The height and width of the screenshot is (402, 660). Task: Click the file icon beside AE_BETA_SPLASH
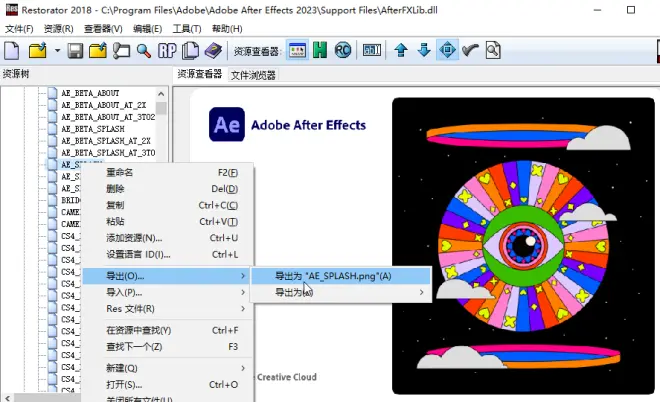52,129
